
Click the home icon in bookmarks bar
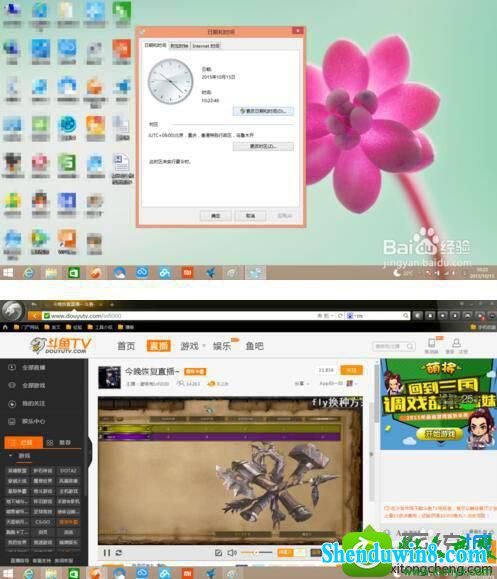(5, 327)
